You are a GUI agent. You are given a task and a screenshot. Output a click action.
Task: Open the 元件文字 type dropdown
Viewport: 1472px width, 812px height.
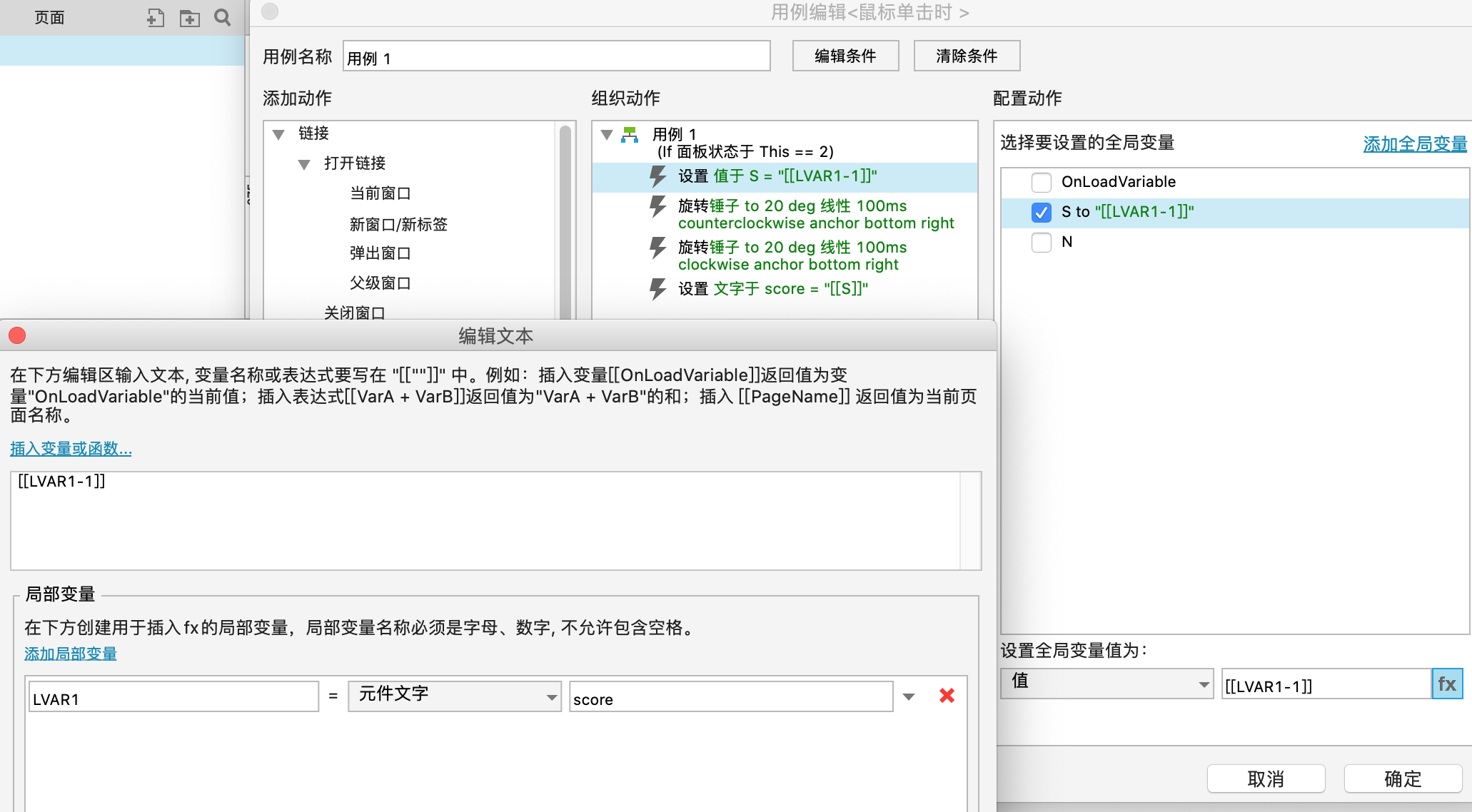coord(455,696)
